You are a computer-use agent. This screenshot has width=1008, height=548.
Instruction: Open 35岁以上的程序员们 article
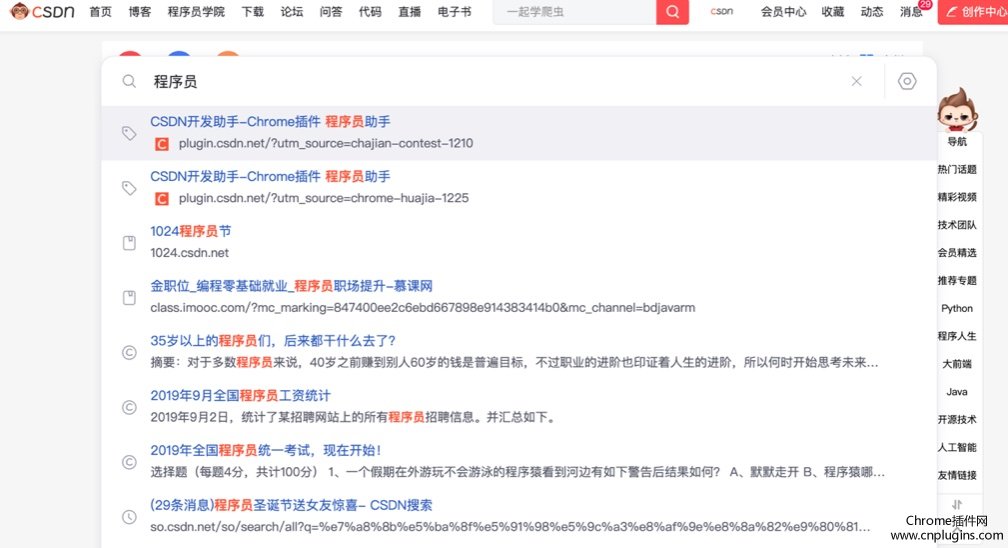coord(273,340)
